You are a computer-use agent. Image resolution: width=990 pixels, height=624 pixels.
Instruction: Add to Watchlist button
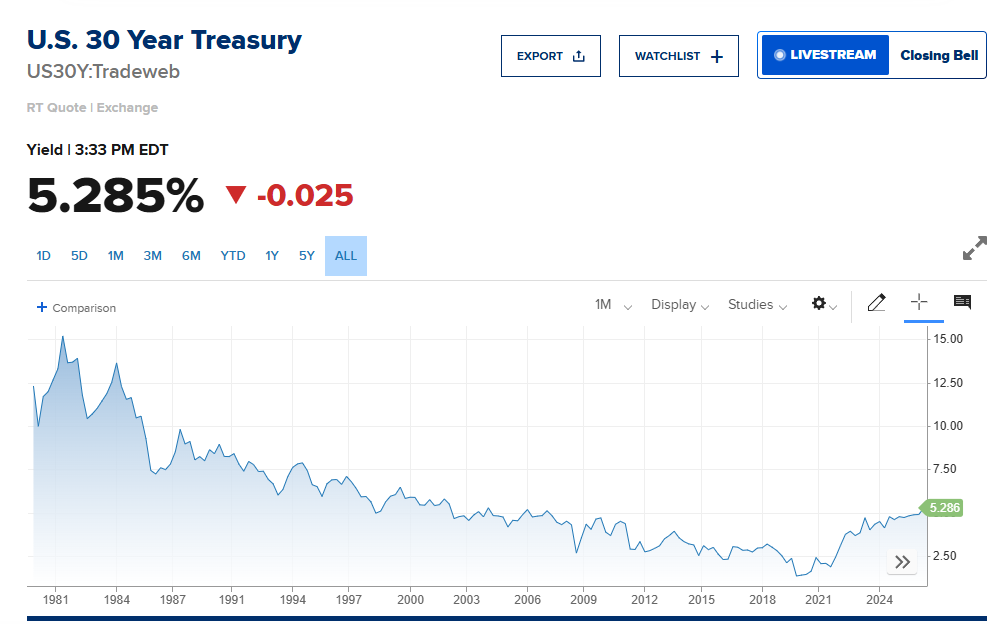pyautogui.click(x=679, y=56)
